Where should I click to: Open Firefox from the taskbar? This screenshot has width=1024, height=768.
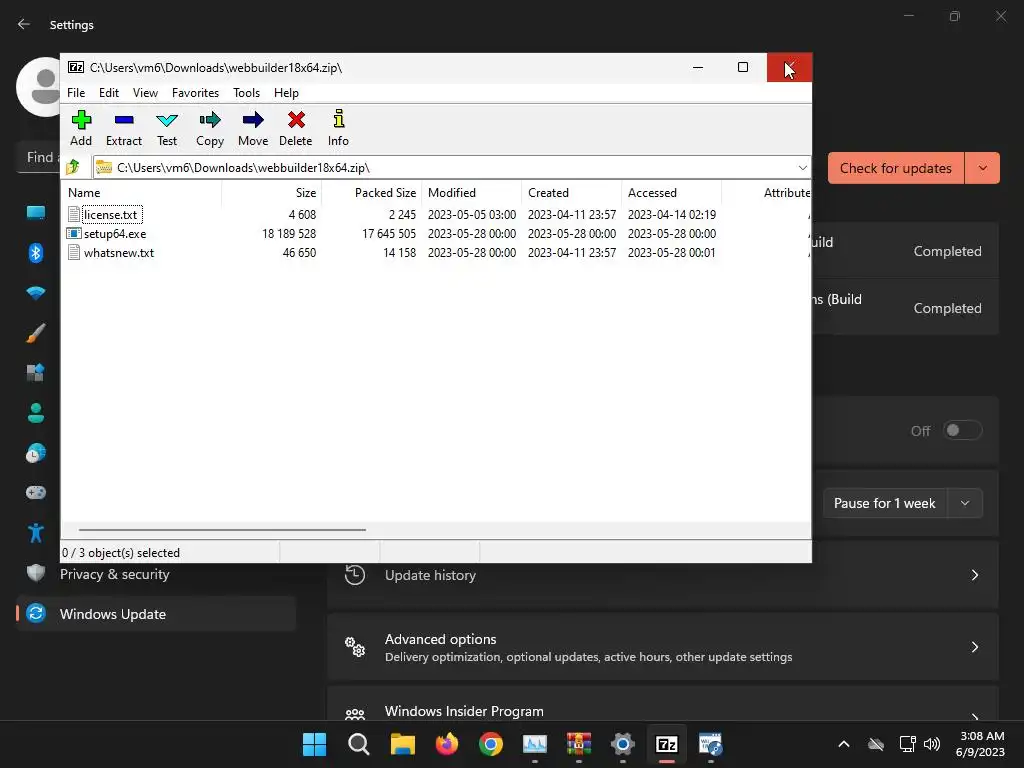pyautogui.click(x=447, y=744)
